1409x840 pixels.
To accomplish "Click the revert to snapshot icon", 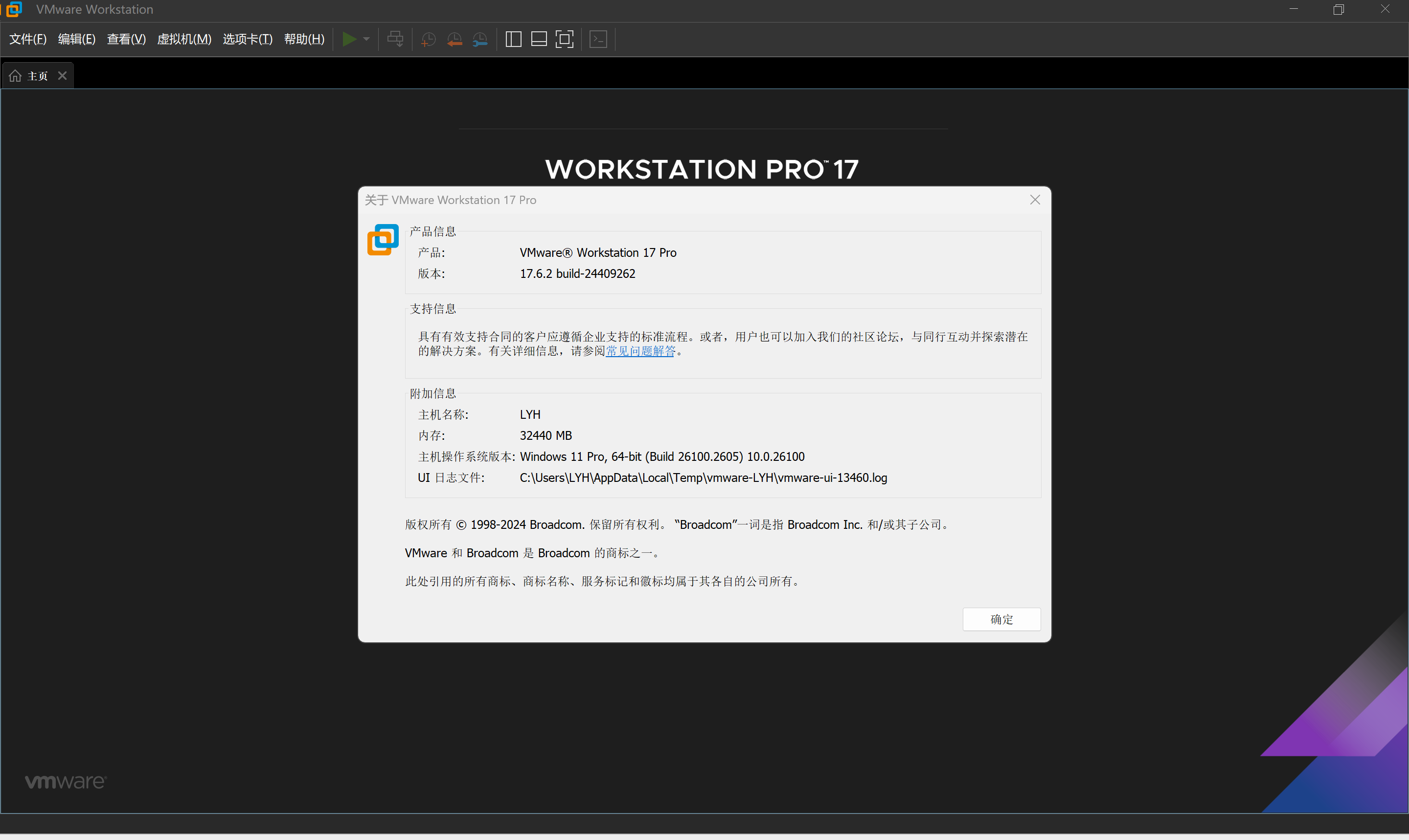I will click(455, 39).
